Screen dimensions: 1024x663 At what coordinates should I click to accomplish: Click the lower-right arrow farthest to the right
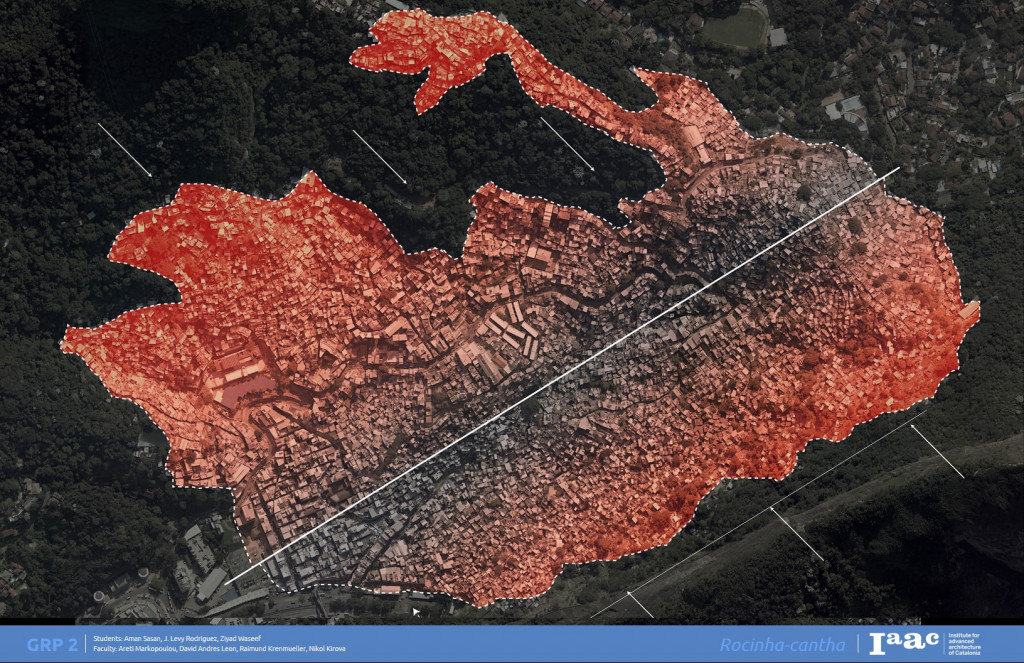pos(937,451)
